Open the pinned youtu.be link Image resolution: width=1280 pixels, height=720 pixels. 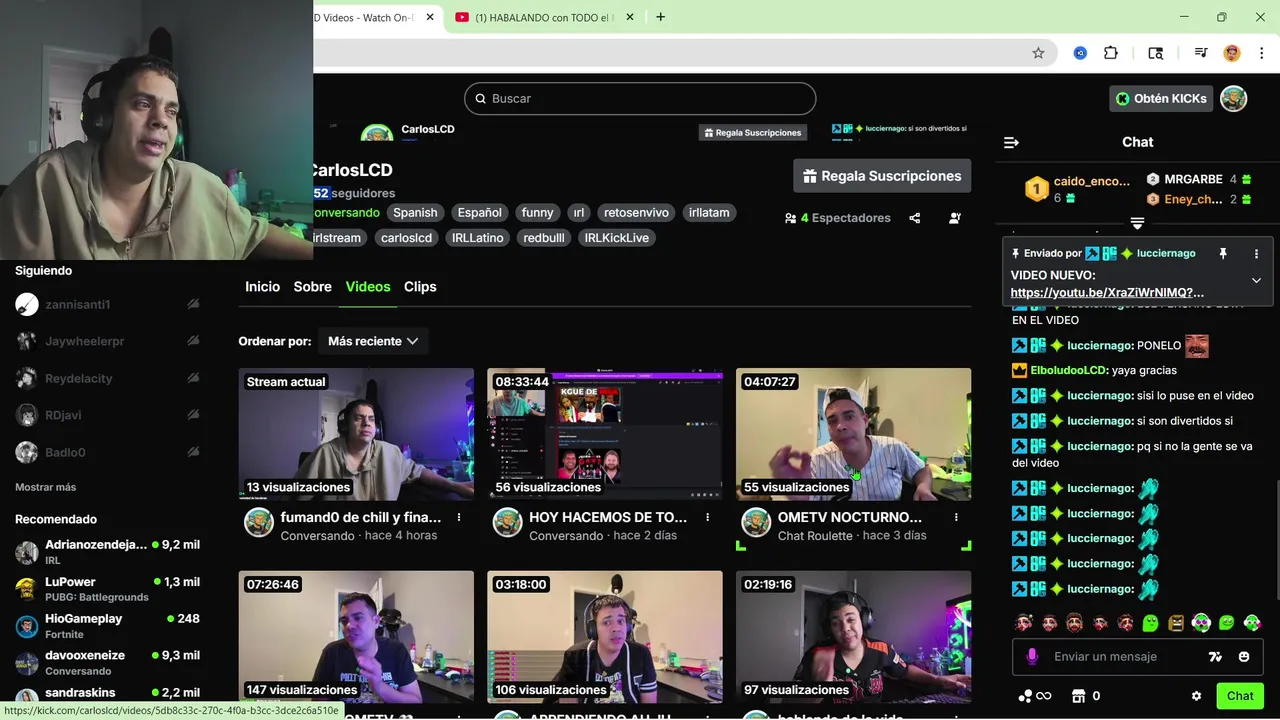click(1107, 292)
